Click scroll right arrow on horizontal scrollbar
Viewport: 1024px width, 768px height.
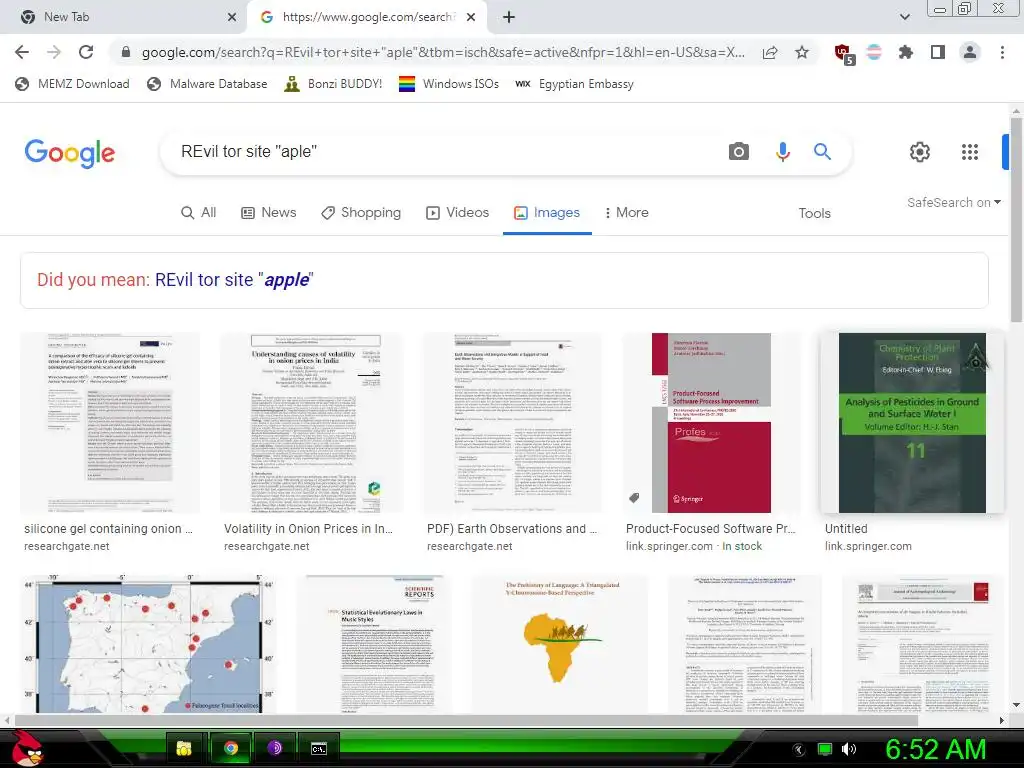pyautogui.click(x=1002, y=720)
